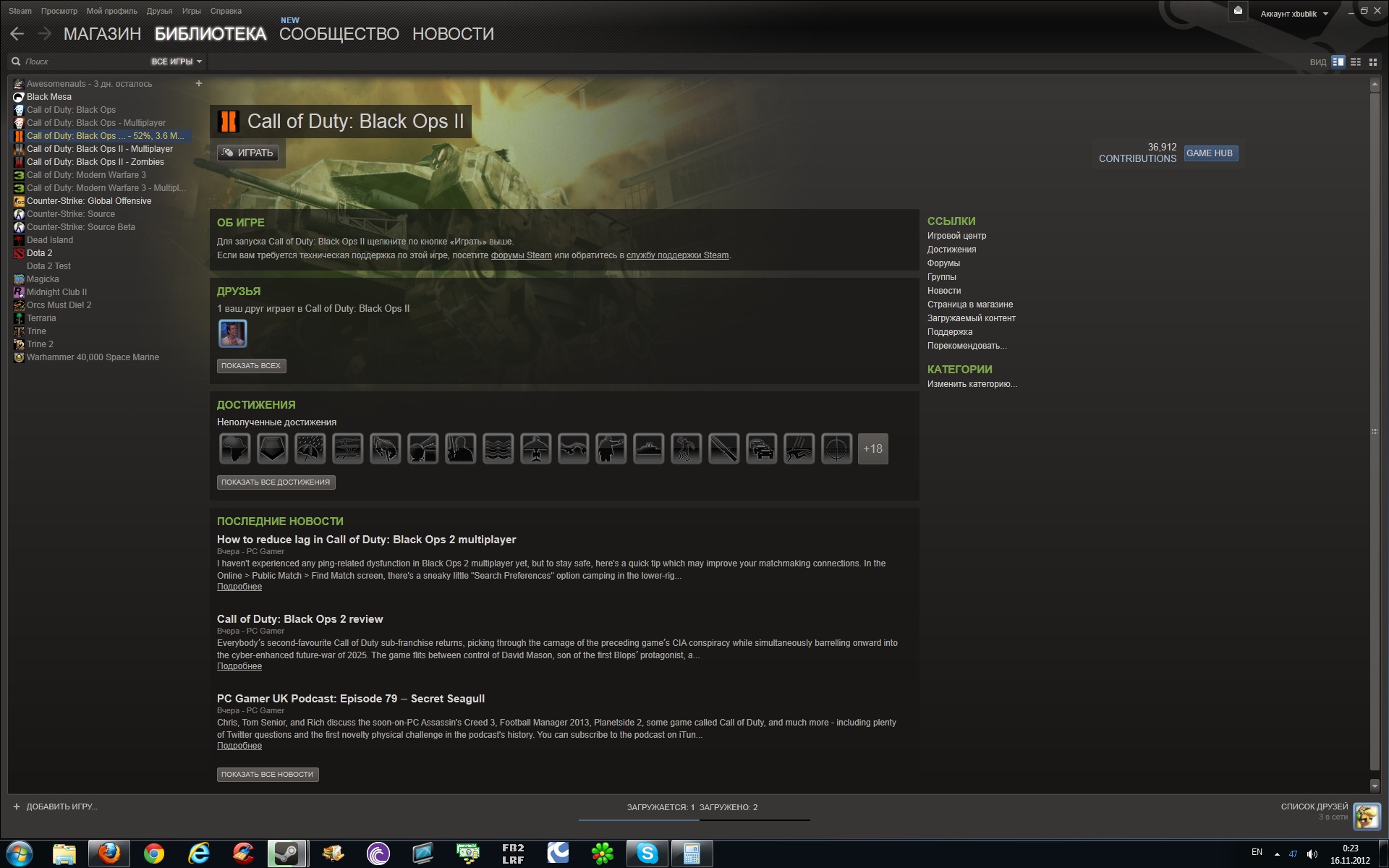Click ПОКАЗАТЬ ВСЕХ friends button
This screenshot has width=1389, height=868.
tap(251, 366)
